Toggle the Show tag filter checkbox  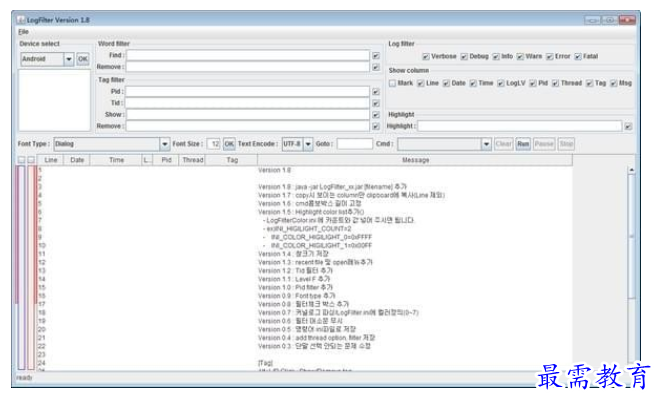coord(376,115)
